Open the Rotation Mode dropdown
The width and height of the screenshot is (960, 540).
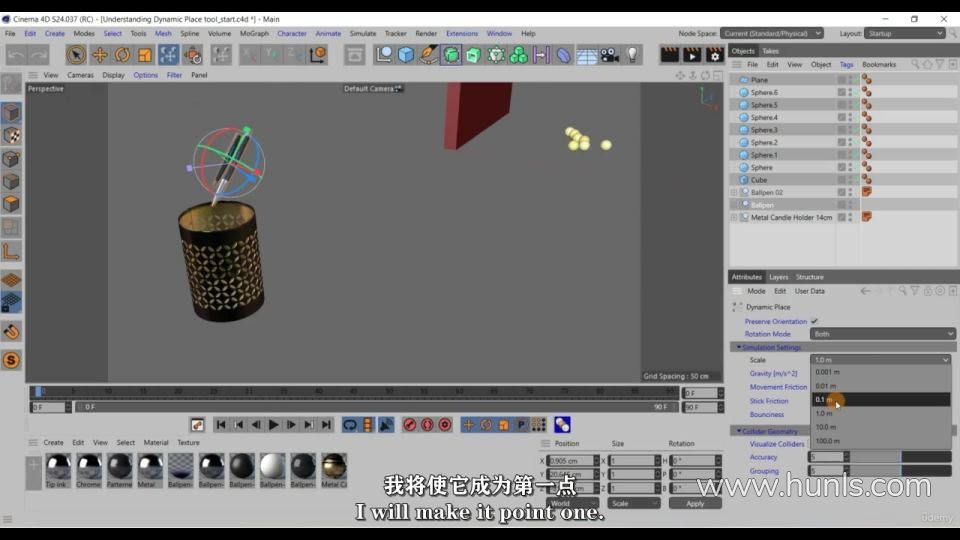pos(883,334)
